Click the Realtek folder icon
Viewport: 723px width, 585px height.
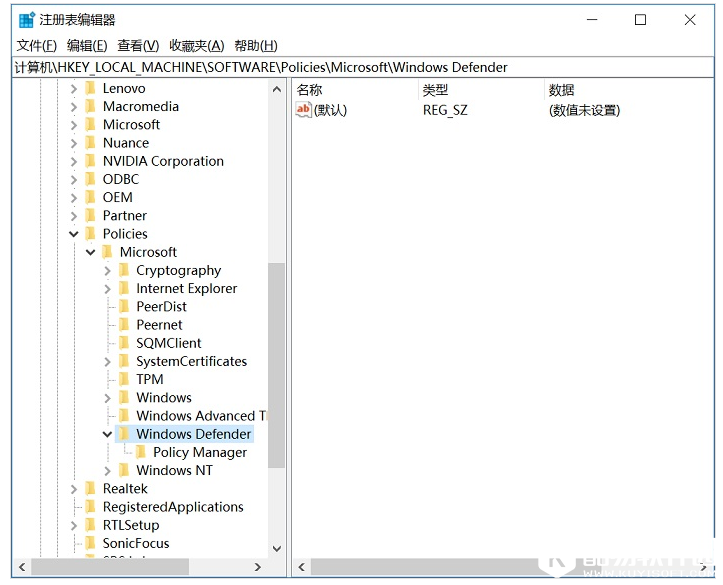coord(91,489)
